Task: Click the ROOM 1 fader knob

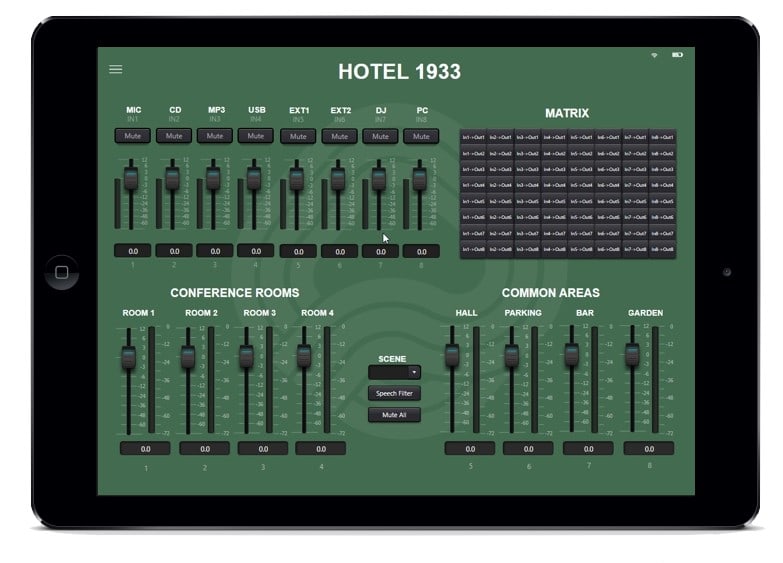Action: (128, 357)
